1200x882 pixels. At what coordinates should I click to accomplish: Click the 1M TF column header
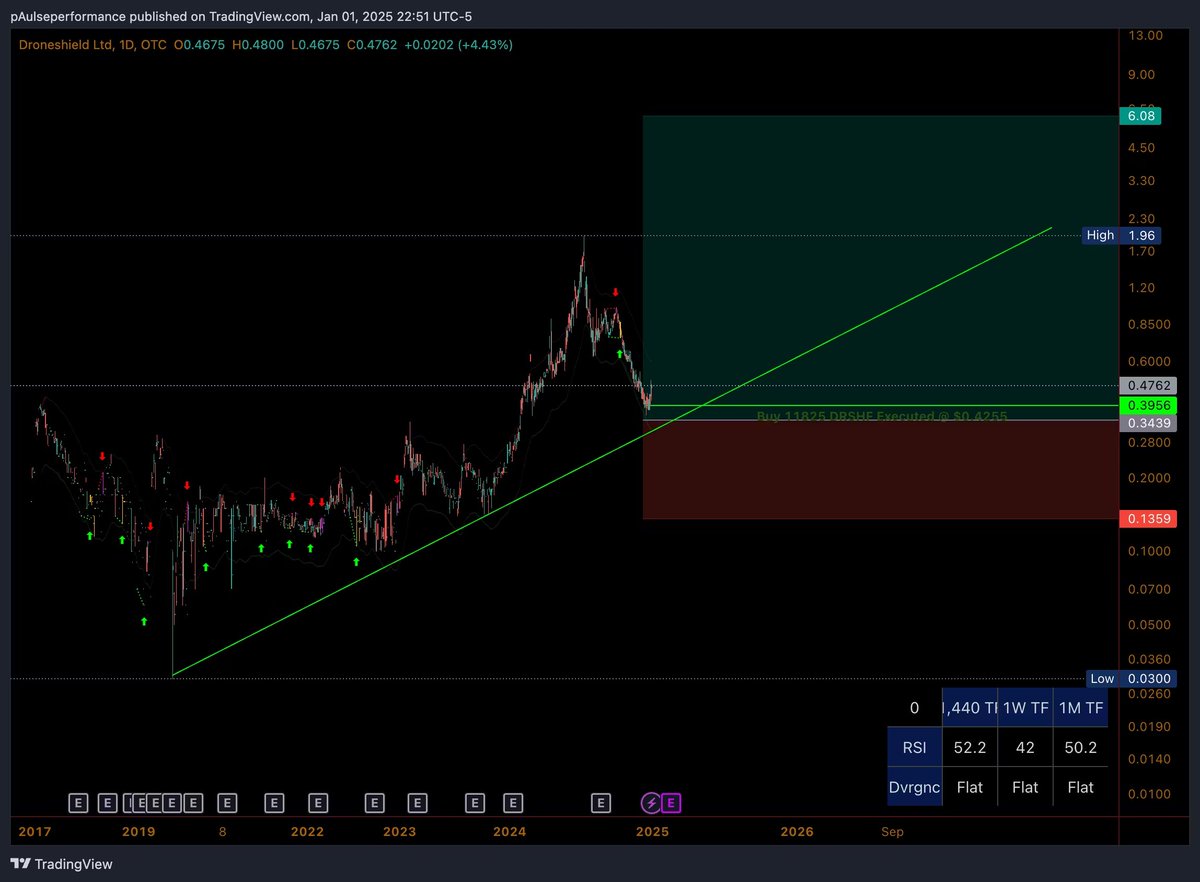pyautogui.click(x=1081, y=707)
